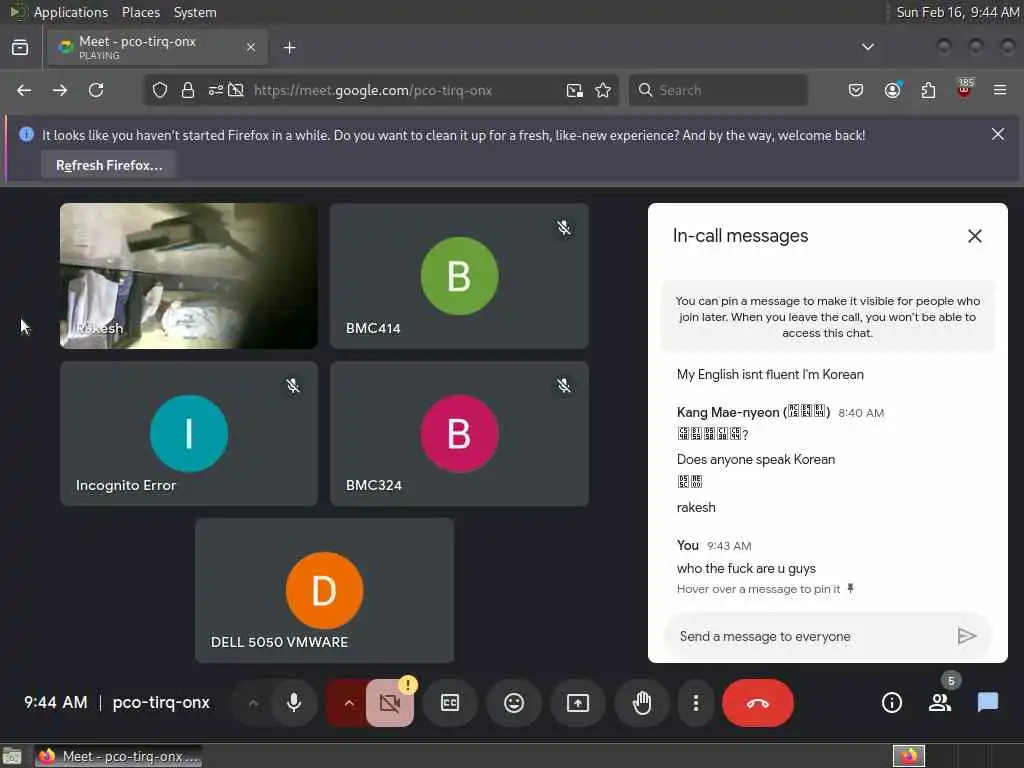This screenshot has height=768, width=1024.
Task: Click the clock showing Sun Feb 16, 9:44 AM
Action: [957, 12]
